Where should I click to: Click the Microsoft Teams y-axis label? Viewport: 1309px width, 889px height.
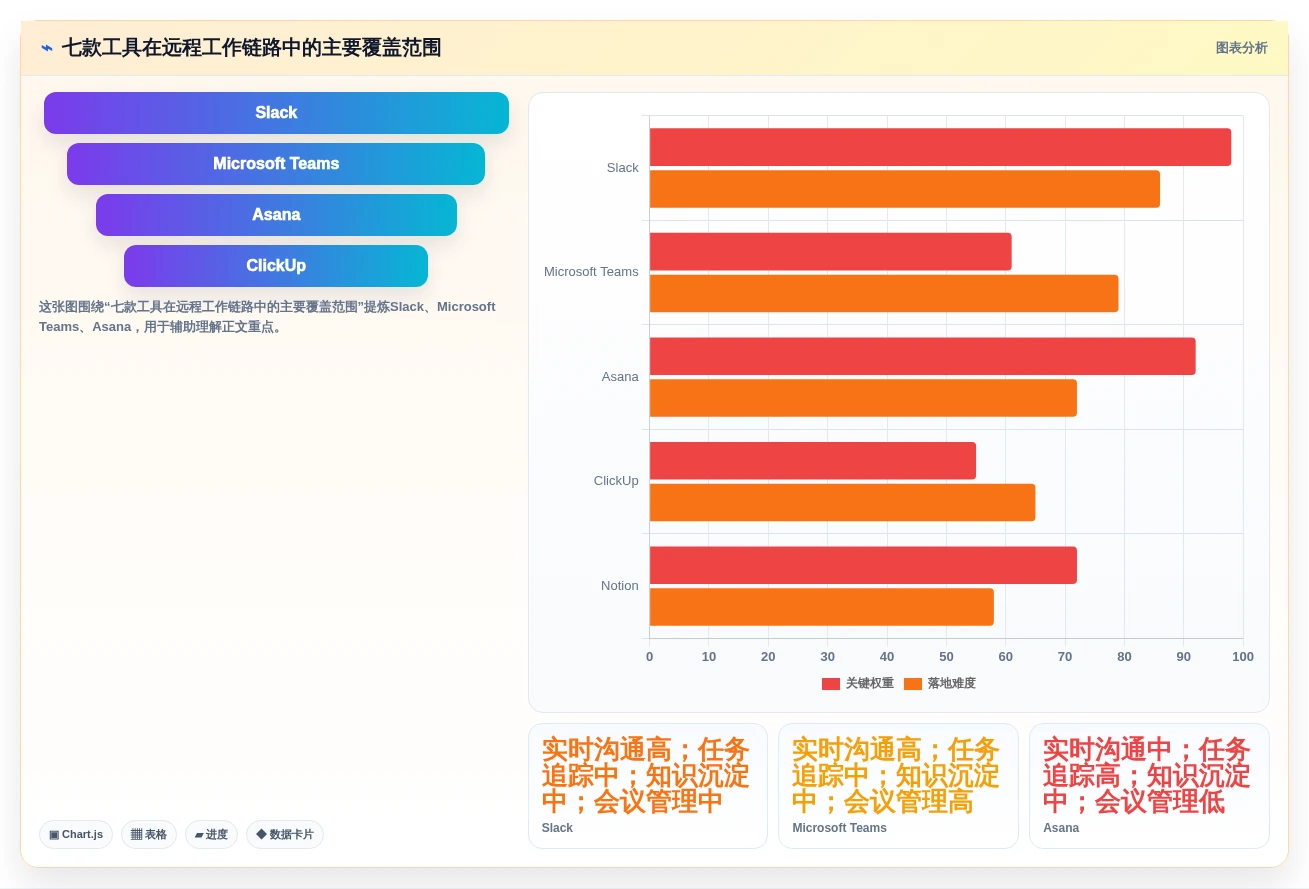point(591,272)
